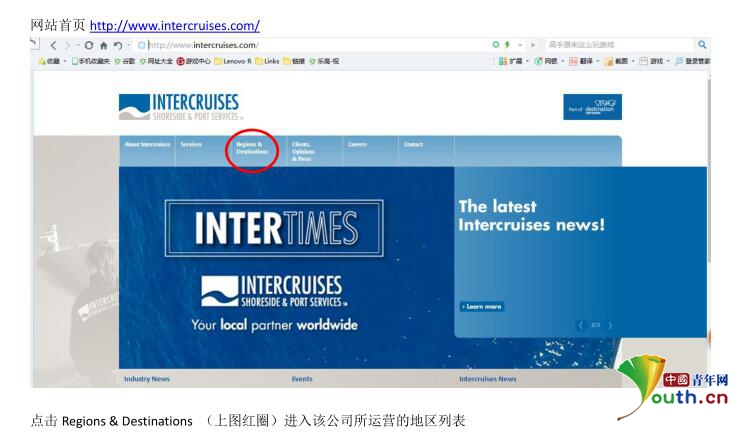
Task: Click the browser Forward arrow
Action: tap(67, 45)
